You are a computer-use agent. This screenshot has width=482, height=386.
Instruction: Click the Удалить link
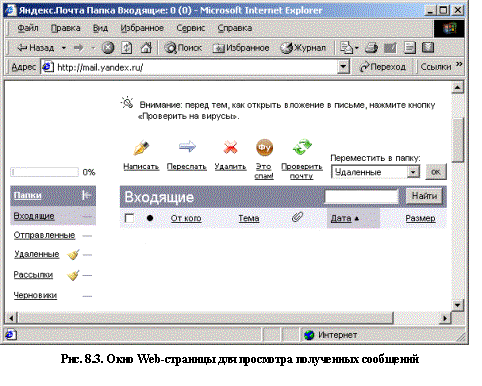[230, 166]
